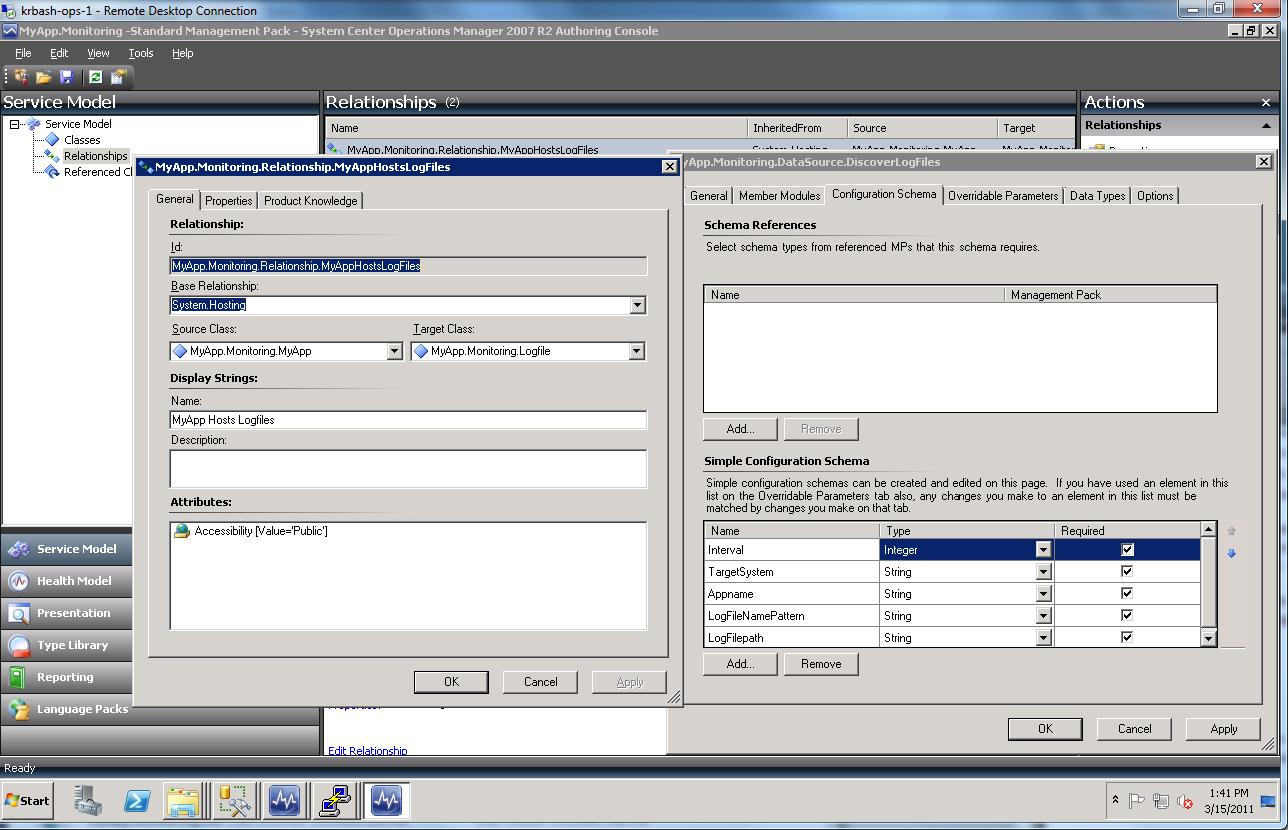Toggle Required checkbox for TargetSystem
This screenshot has width=1288, height=830.
1127,572
